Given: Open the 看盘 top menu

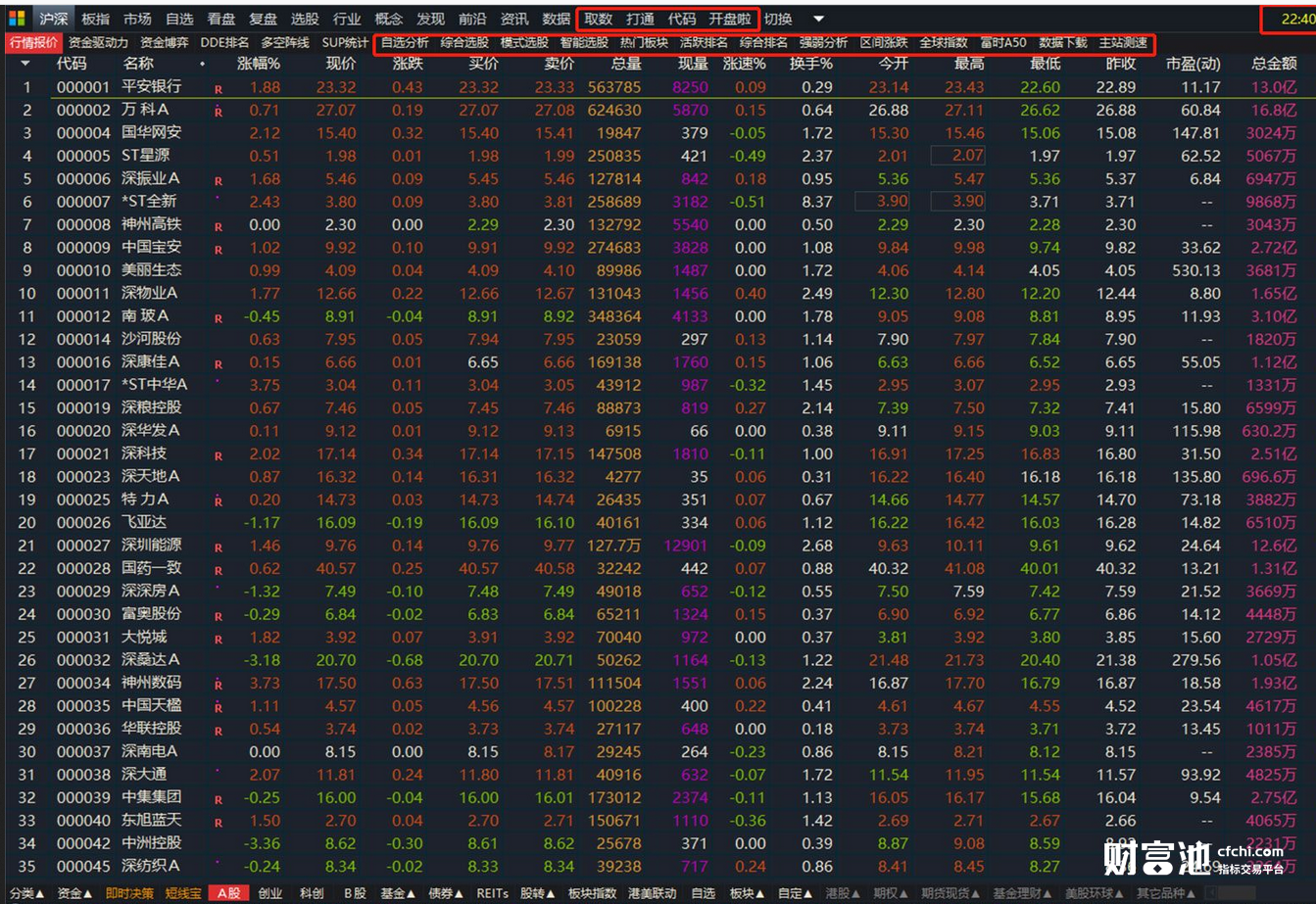Looking at the screenshot, I should point(220,19).
